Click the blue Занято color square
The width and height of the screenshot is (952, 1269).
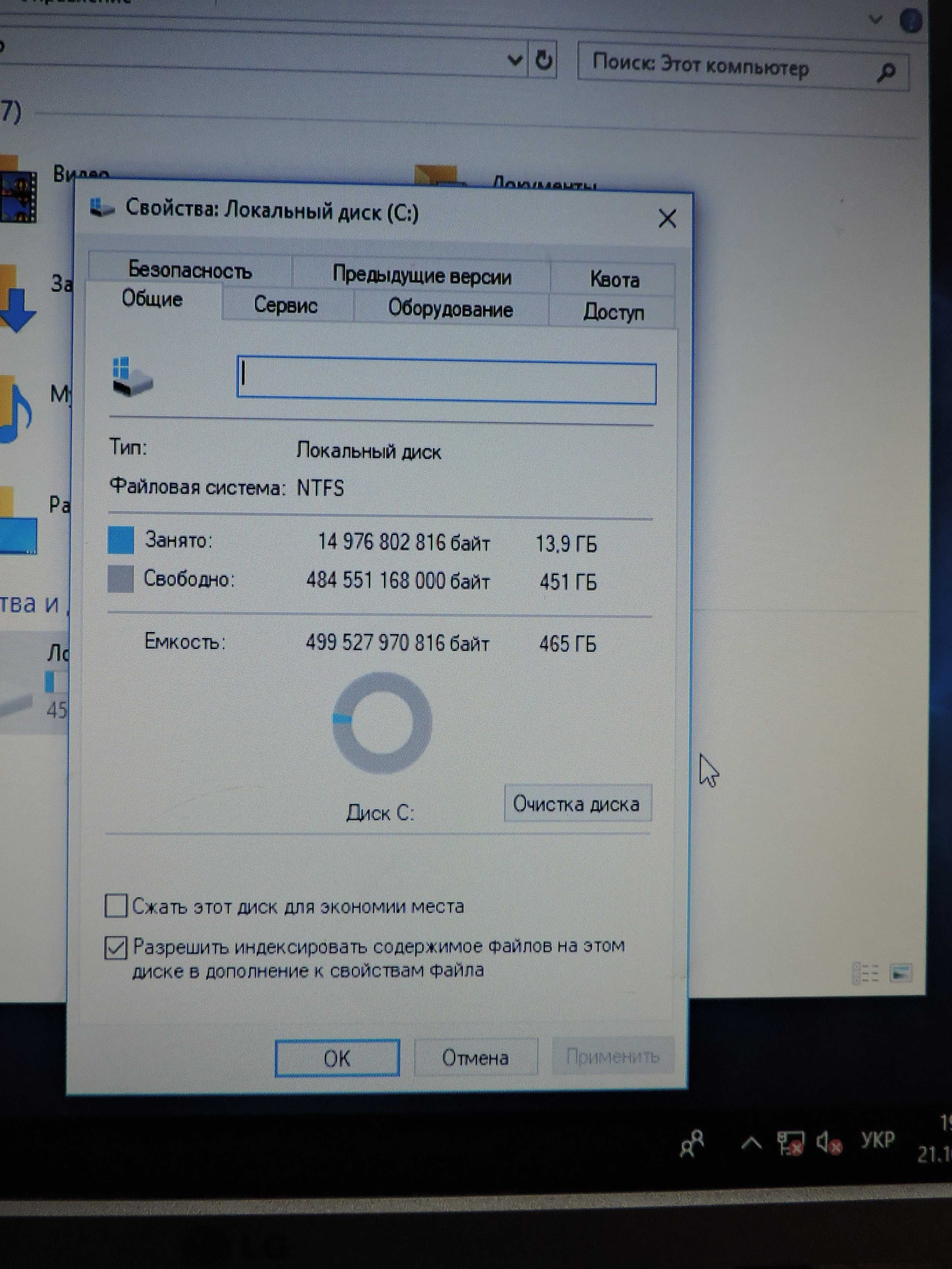click(x=120, y=540)
